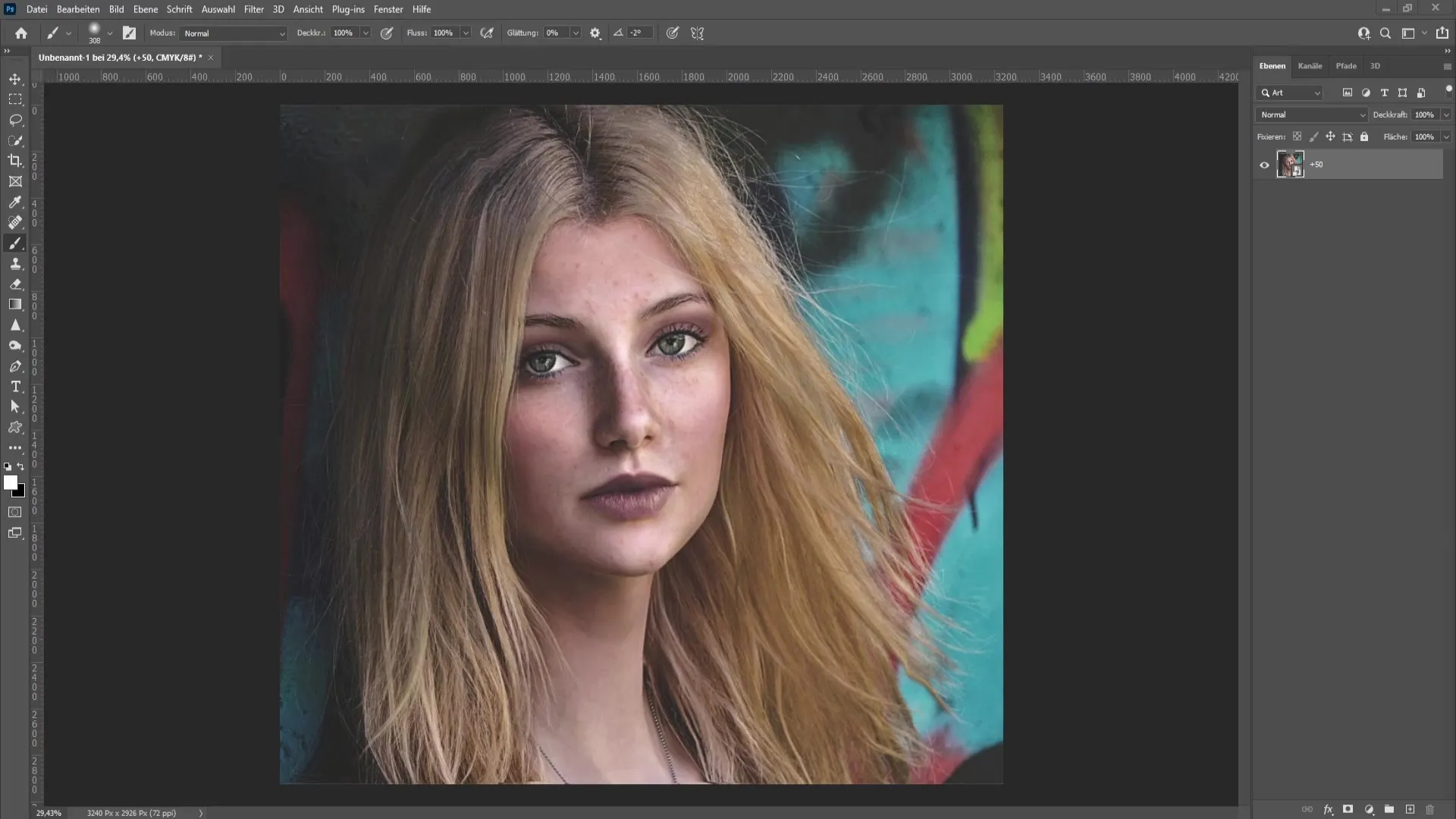The height and width of the screenshot is (819, 1456).
Task: Open Ebene menu in menu bar
Action: click(x=144, y=9)
